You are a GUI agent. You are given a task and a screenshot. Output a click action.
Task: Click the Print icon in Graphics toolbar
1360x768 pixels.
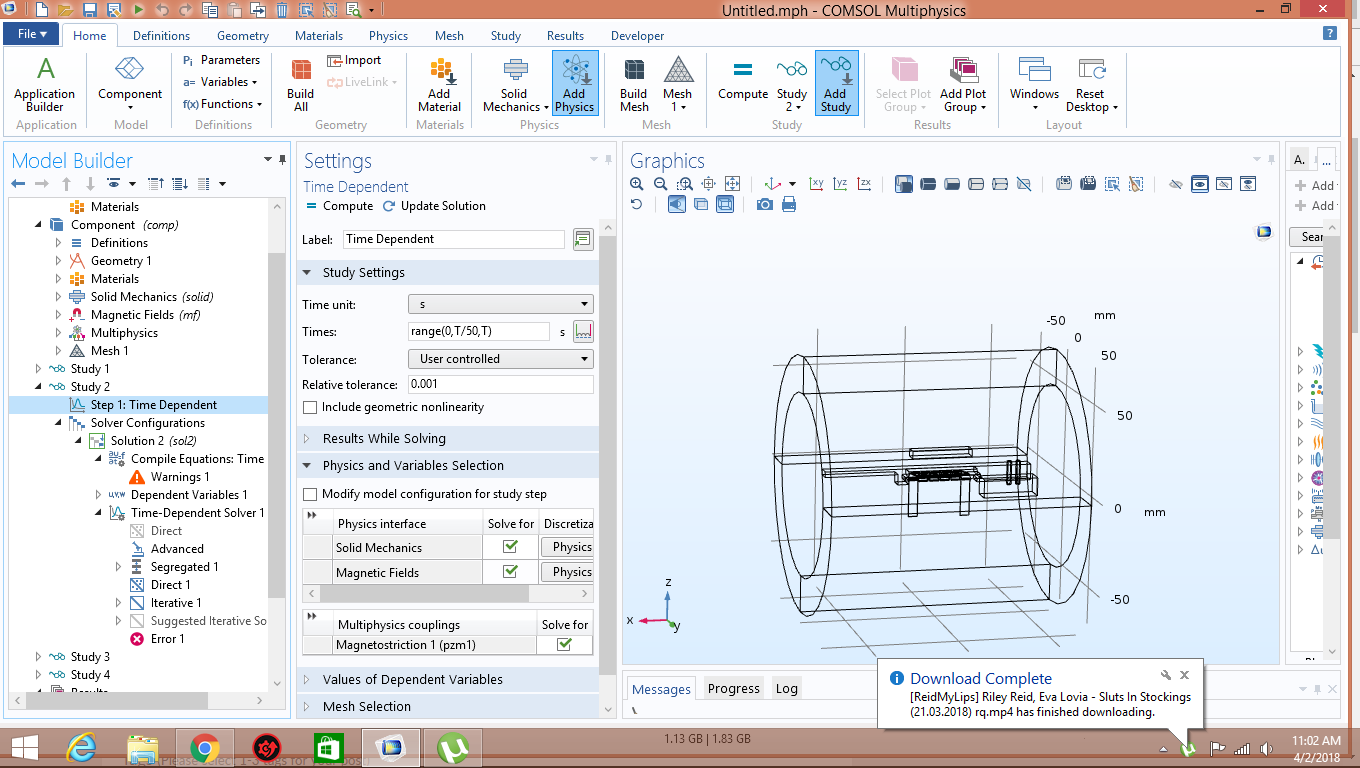(789, 204)
